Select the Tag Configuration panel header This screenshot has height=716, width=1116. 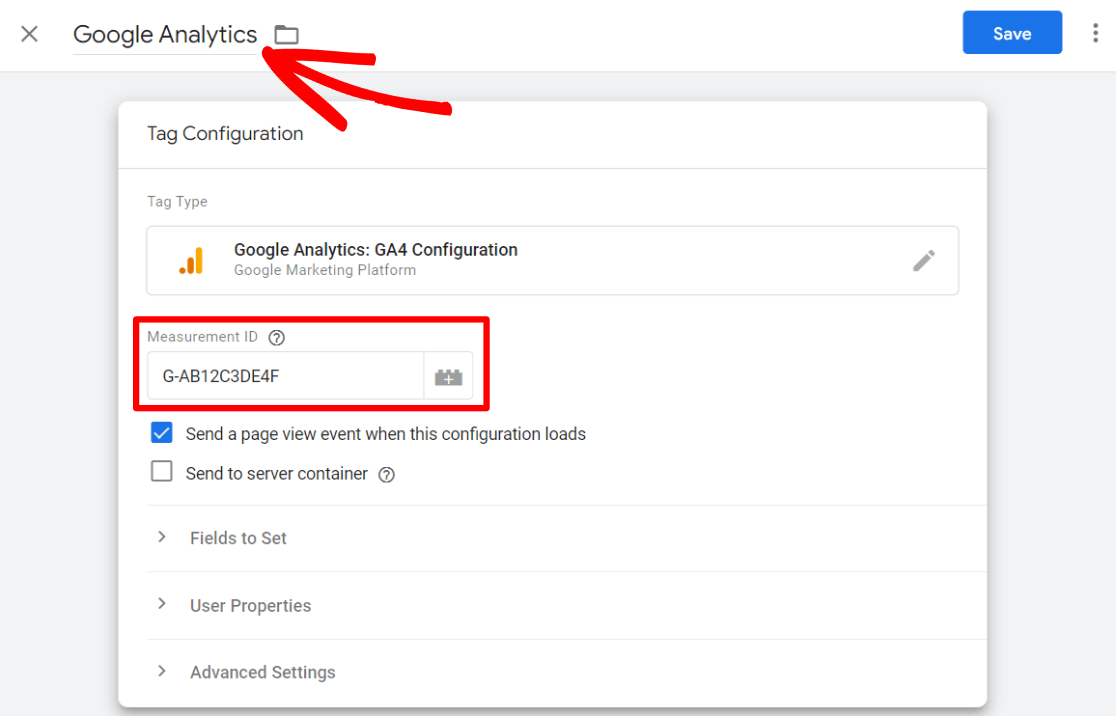coord(225,133)
